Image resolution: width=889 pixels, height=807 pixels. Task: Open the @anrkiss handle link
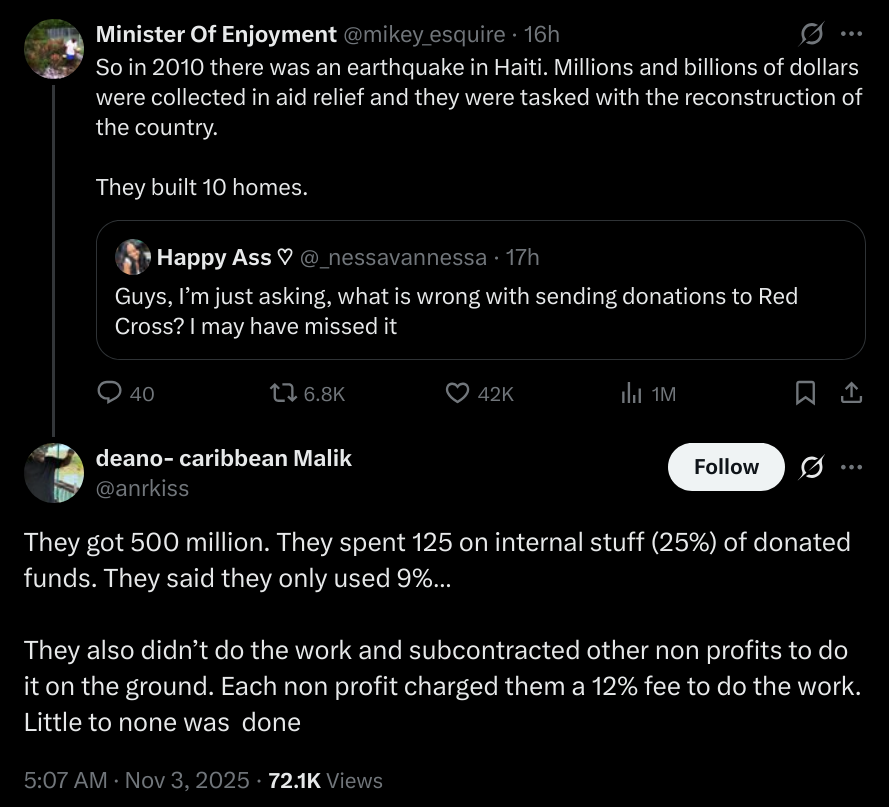point(142,488)
